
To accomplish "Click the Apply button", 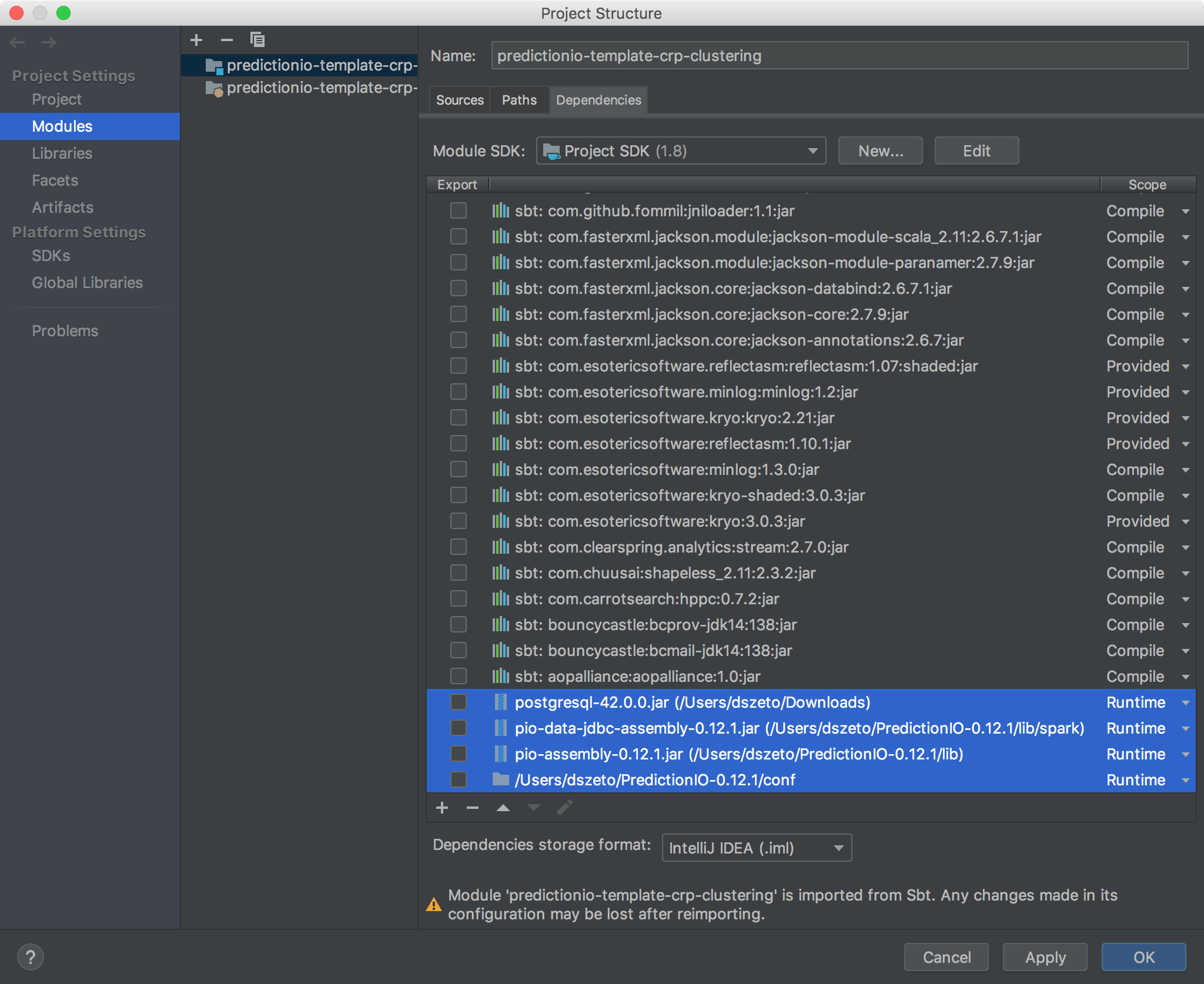I will tap(1045, 957).
